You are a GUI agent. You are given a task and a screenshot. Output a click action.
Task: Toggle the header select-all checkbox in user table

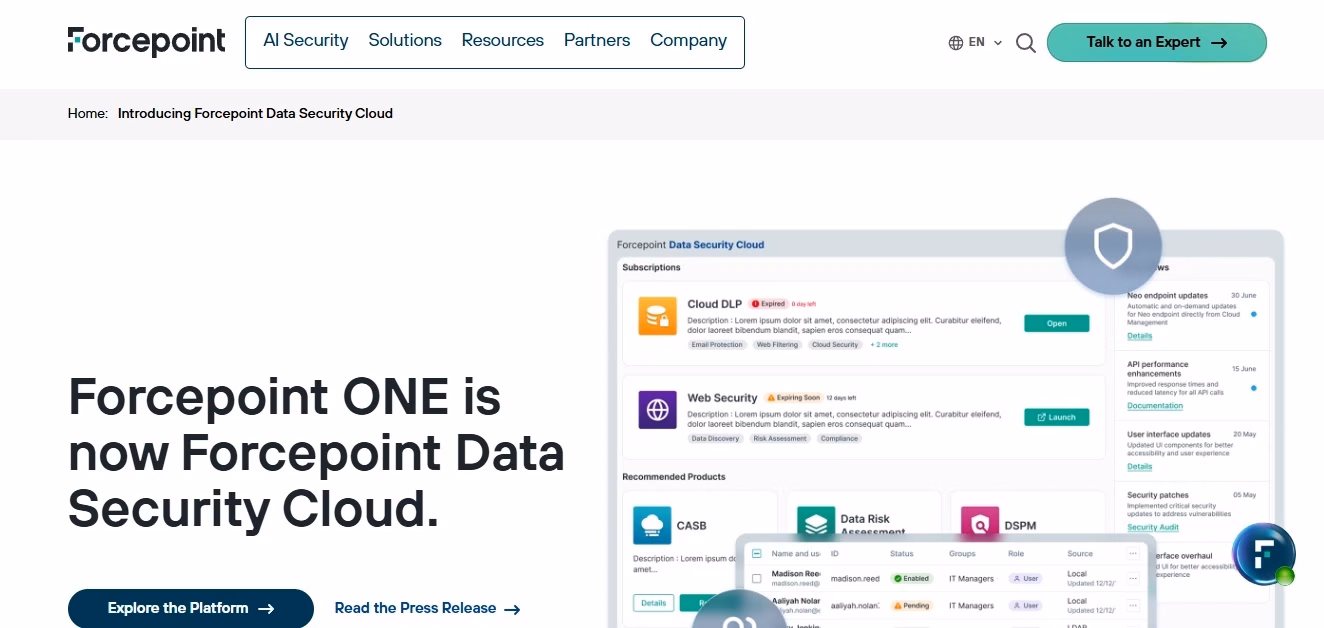757,553
